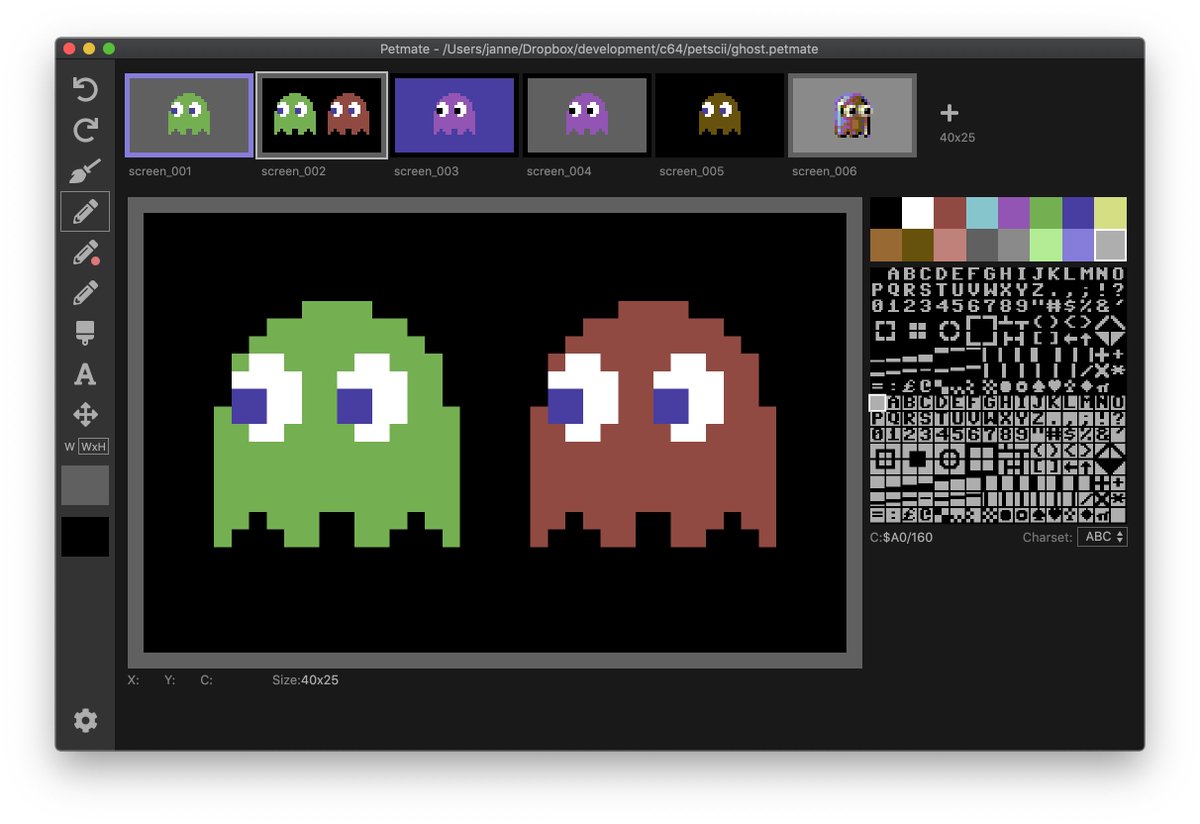Pick dark blue from the palette top row
1200x824 pixels.
coord(1078,213)
